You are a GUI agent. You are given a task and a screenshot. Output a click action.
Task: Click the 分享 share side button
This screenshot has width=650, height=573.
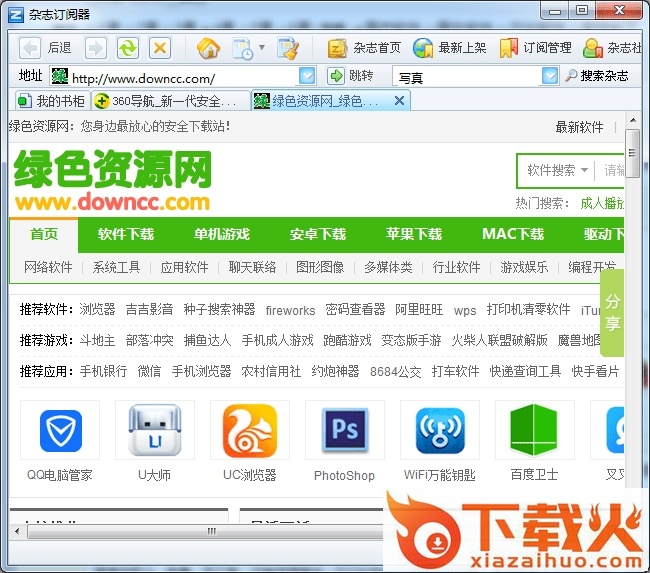click(x=612, y=313)
